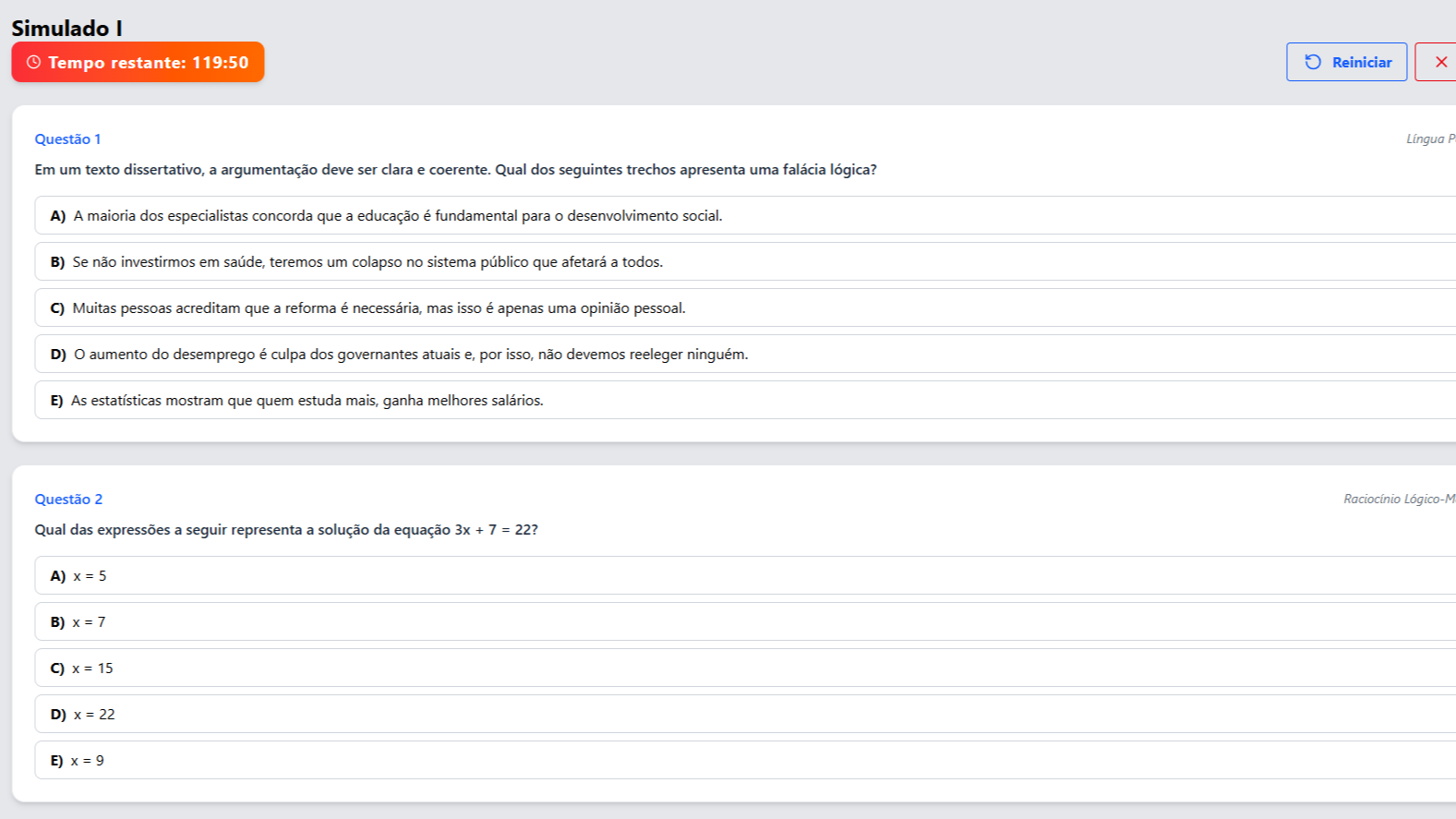Click the clock icon in the timer badge
This screenshot has width=1456, height=819.
(x=34, y=63)
